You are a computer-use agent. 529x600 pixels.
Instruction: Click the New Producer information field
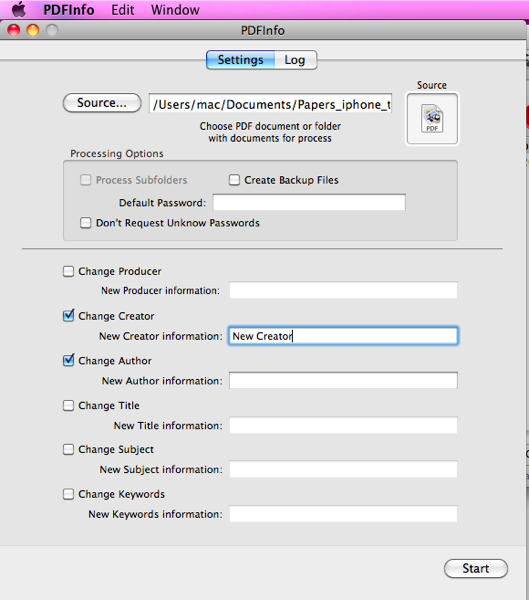[x=343, y=290]
